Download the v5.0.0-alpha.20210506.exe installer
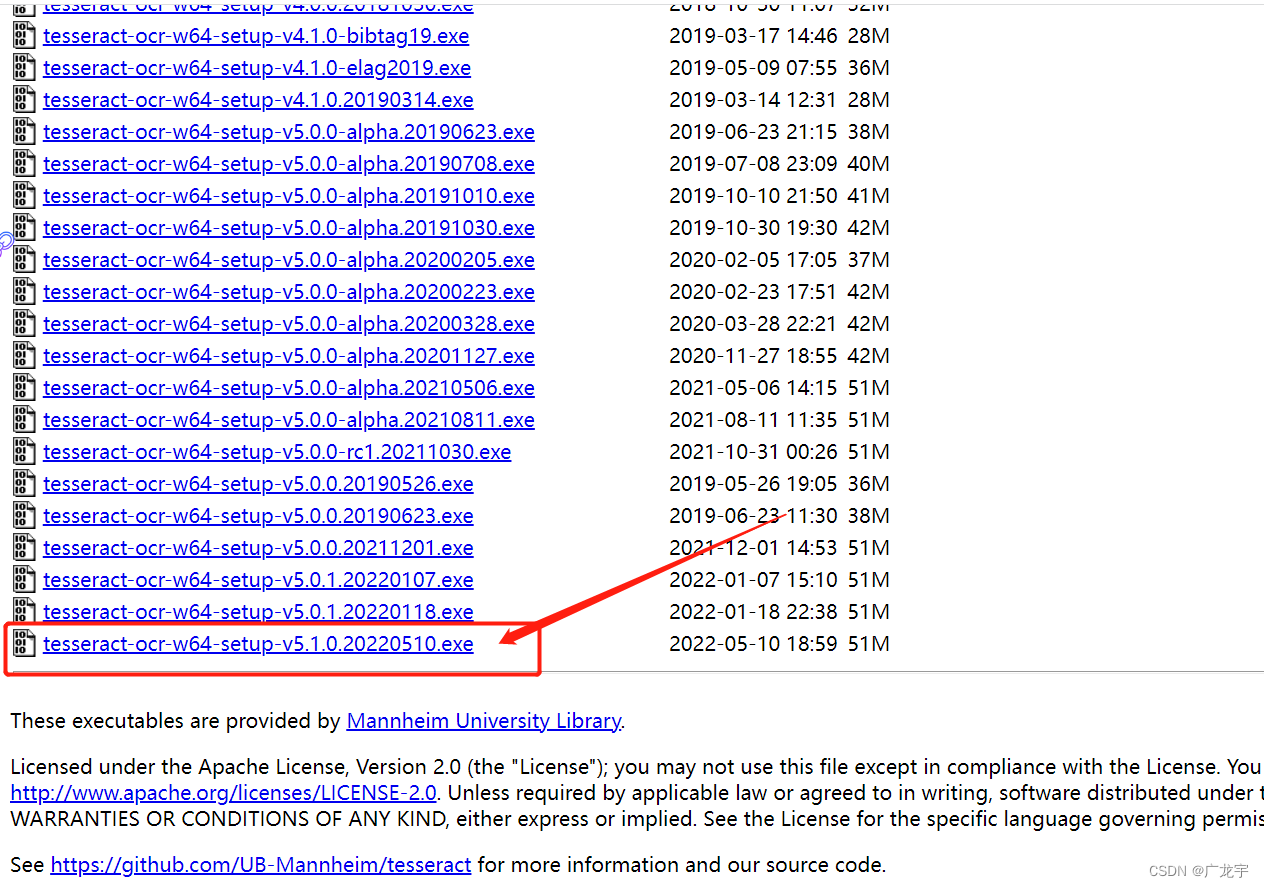The image size is (1264, 887). coord(289,388)
